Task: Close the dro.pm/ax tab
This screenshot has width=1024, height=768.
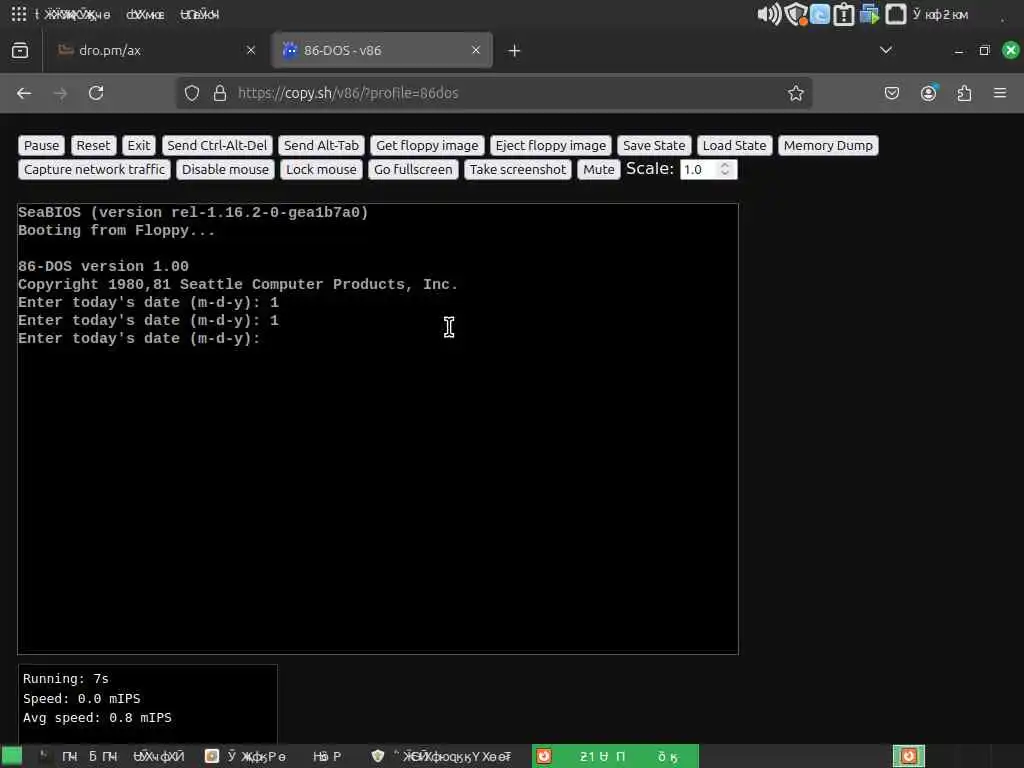Action: coord(251,50)
